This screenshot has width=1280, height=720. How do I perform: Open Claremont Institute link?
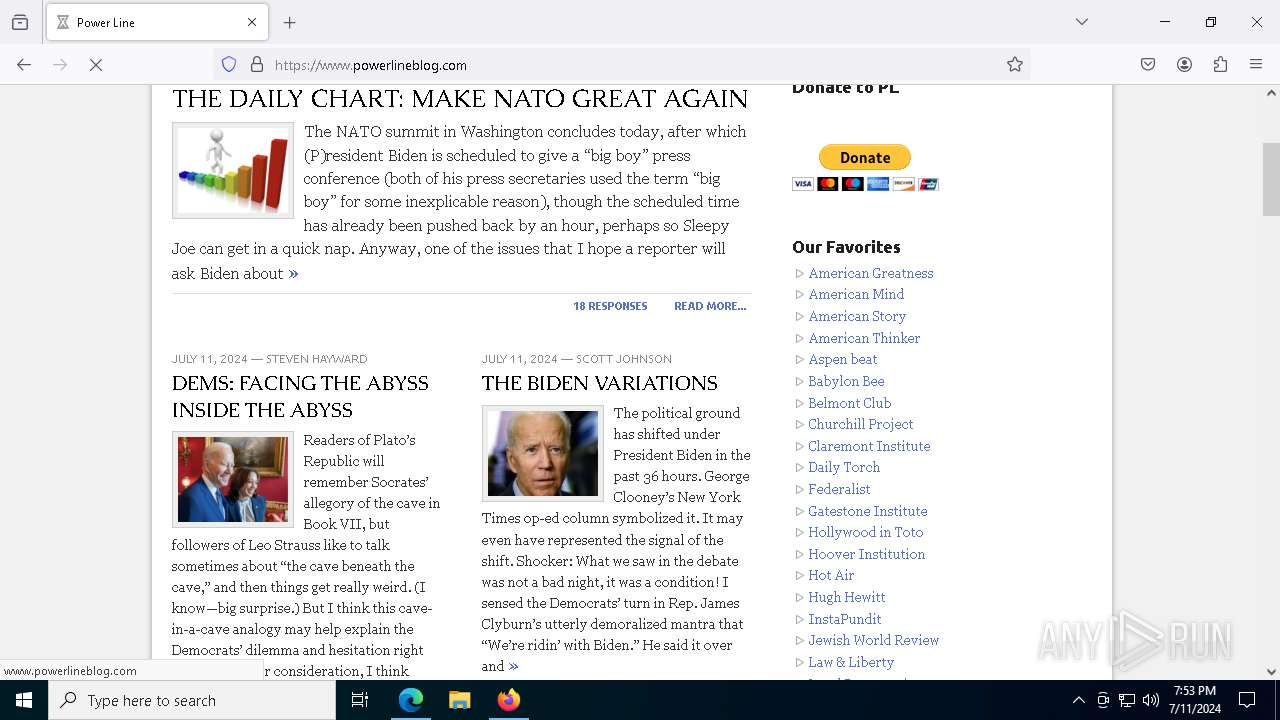pyautogui.click(x=869, y=446)
